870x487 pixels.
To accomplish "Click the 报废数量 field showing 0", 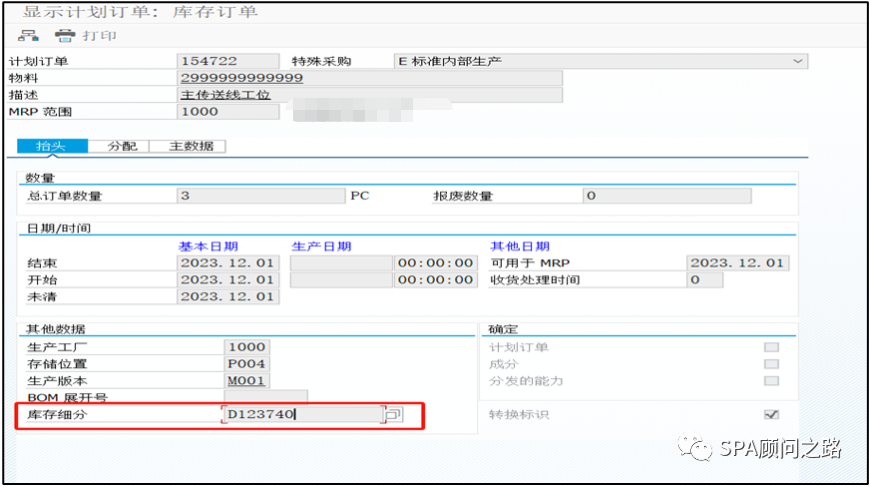I will (667, 196).
